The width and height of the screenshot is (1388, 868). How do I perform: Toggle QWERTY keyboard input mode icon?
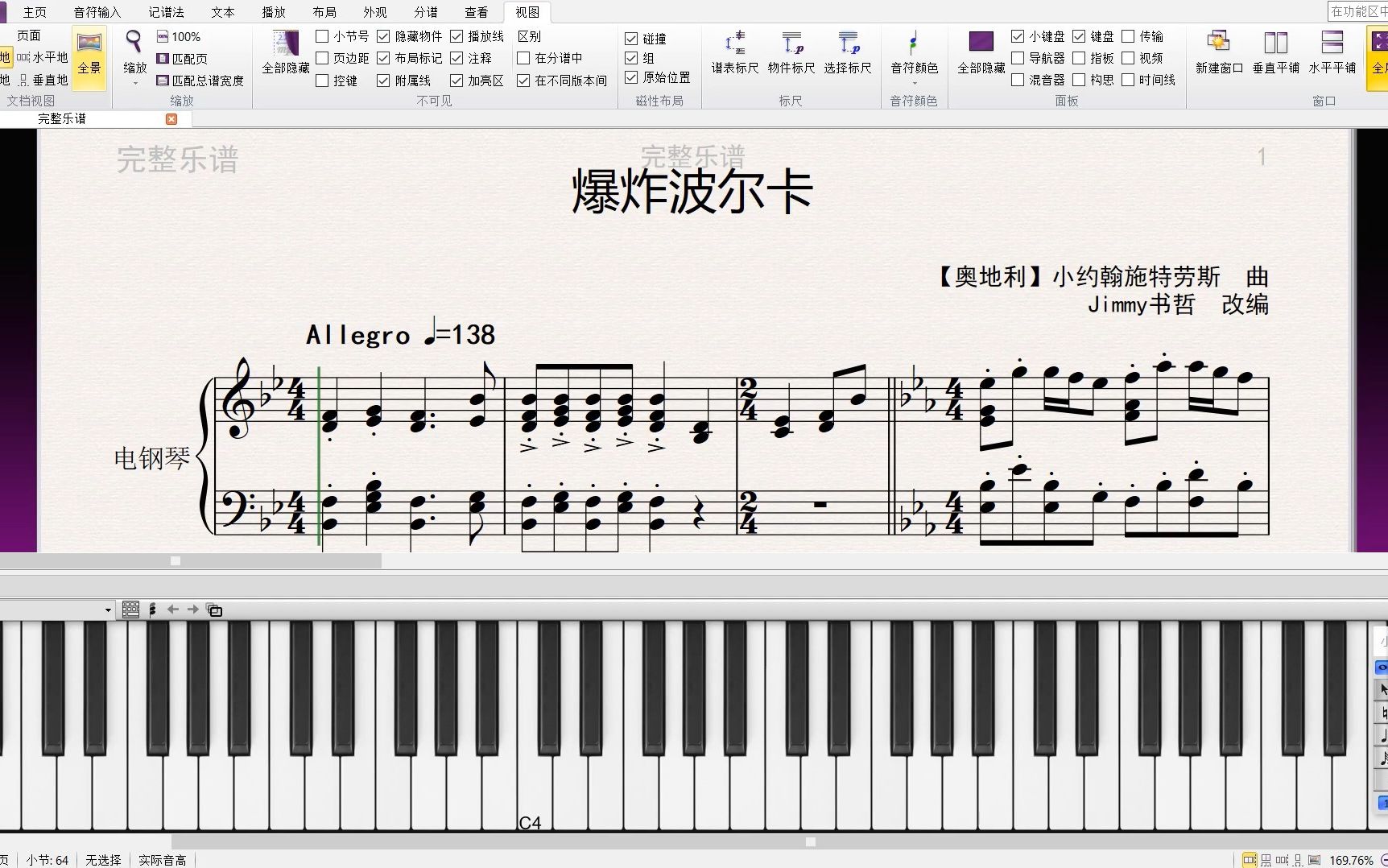click(x=130, y=610)
